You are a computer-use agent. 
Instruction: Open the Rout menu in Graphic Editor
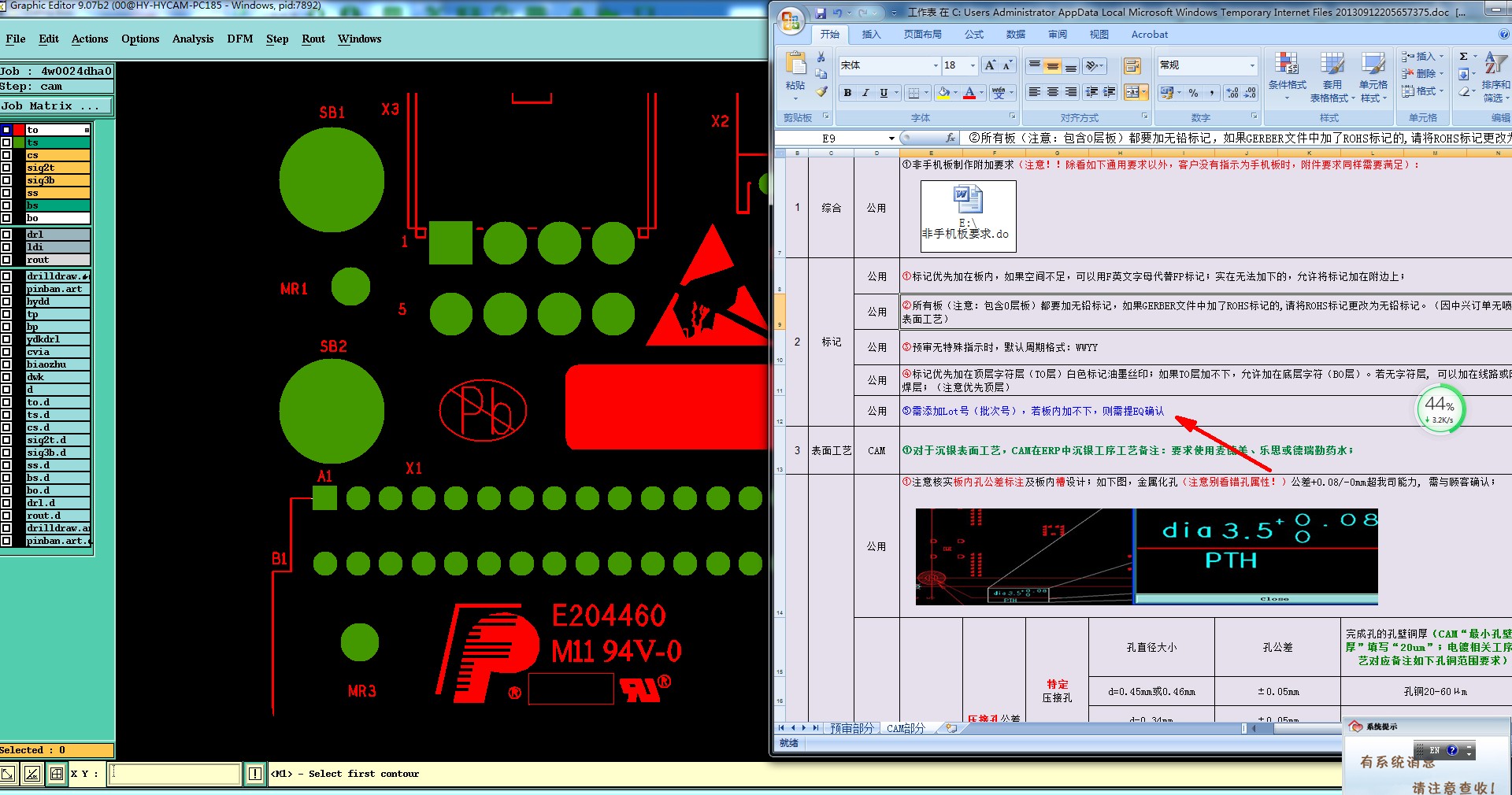(313, 39)
